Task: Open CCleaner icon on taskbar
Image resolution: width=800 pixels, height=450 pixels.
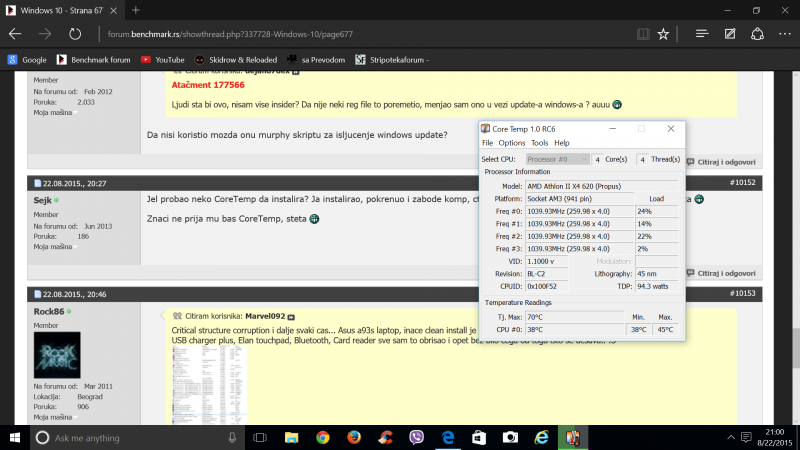Action: 386,438
